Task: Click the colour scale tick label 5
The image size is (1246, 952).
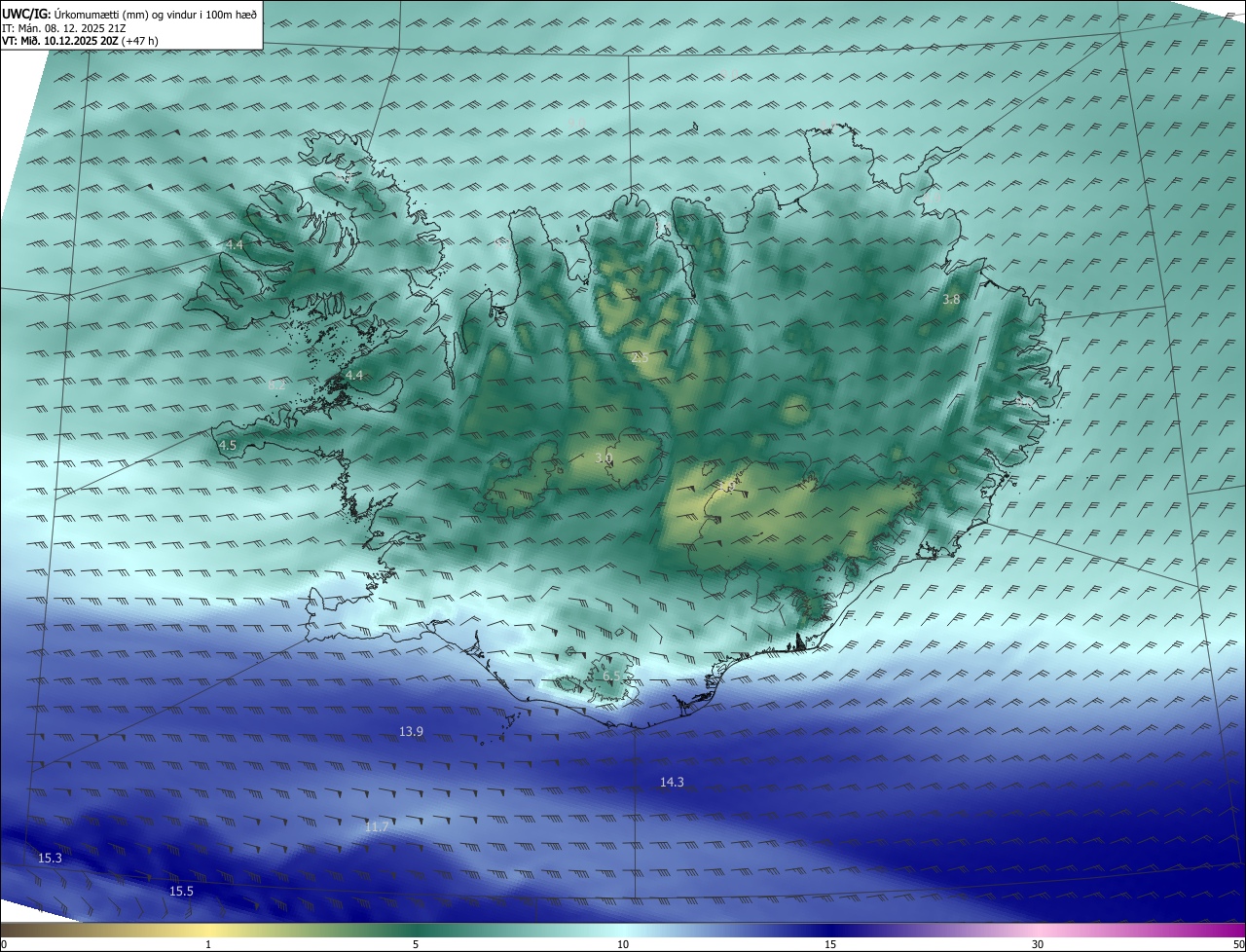Action: (416, 944)
